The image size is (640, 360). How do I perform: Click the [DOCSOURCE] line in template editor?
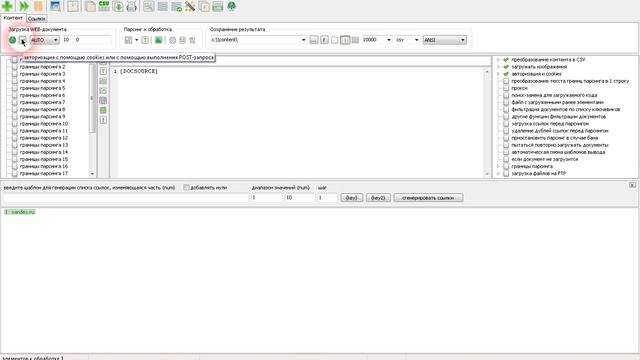139,71
